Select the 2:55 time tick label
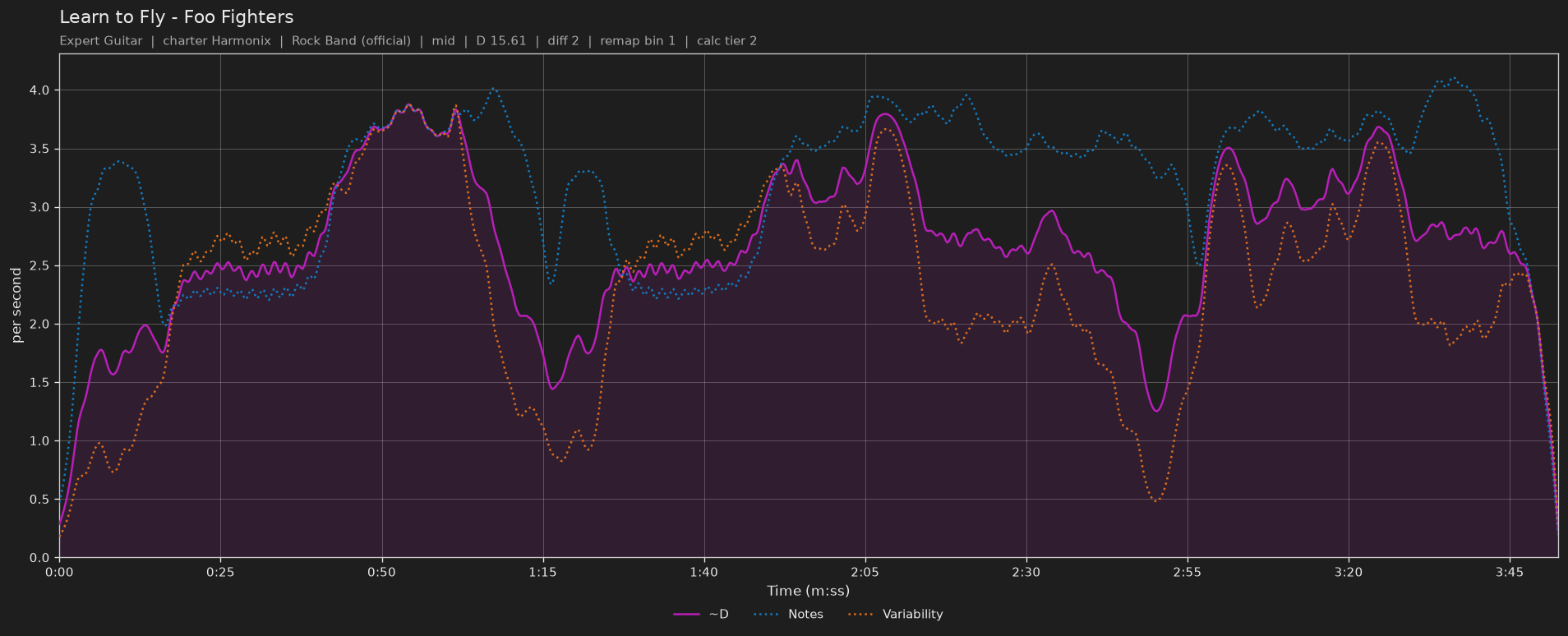 coord(1187,572)
